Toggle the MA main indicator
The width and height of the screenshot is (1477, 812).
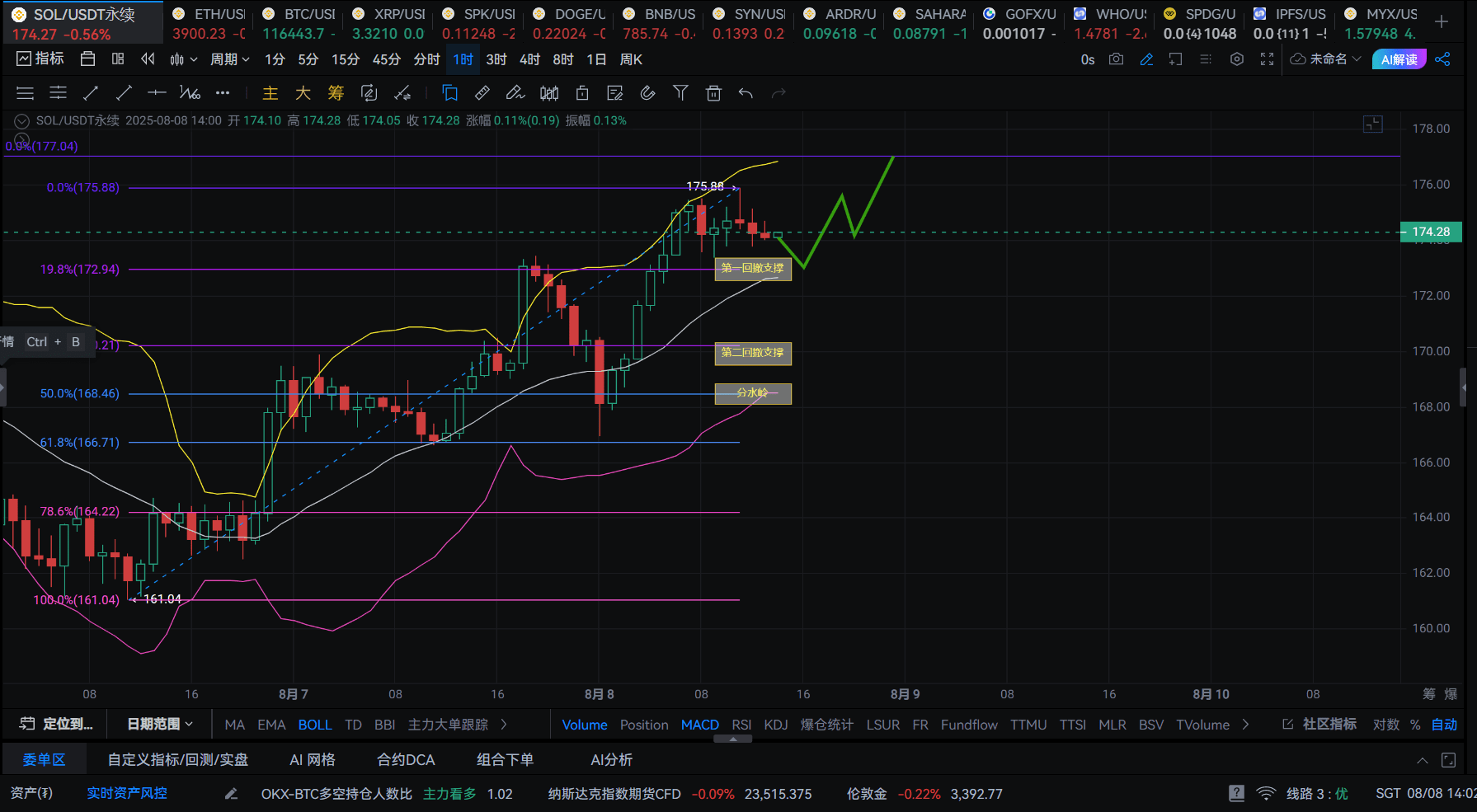pyautogui.click(x=234, y=725)
